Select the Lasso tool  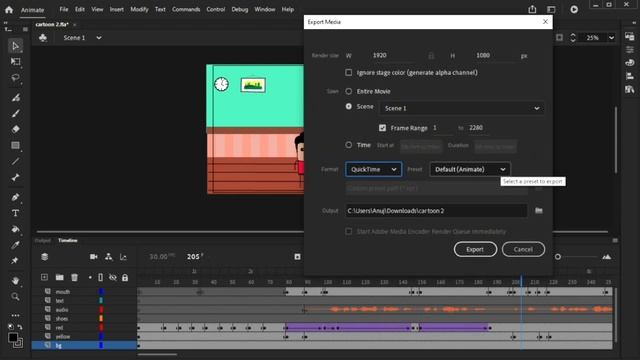(x=15, y=78)
